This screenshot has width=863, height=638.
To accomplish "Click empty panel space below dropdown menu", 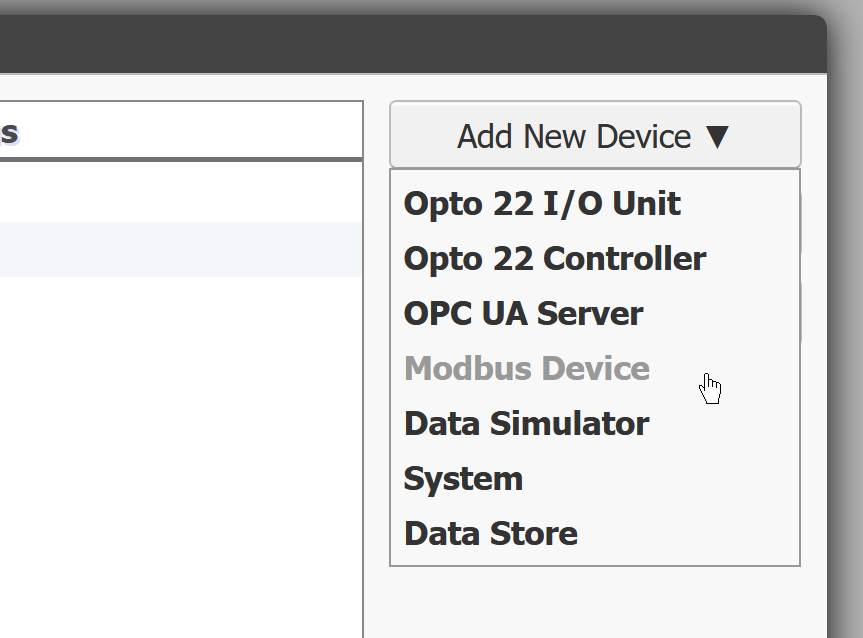I will pos(595,603).
